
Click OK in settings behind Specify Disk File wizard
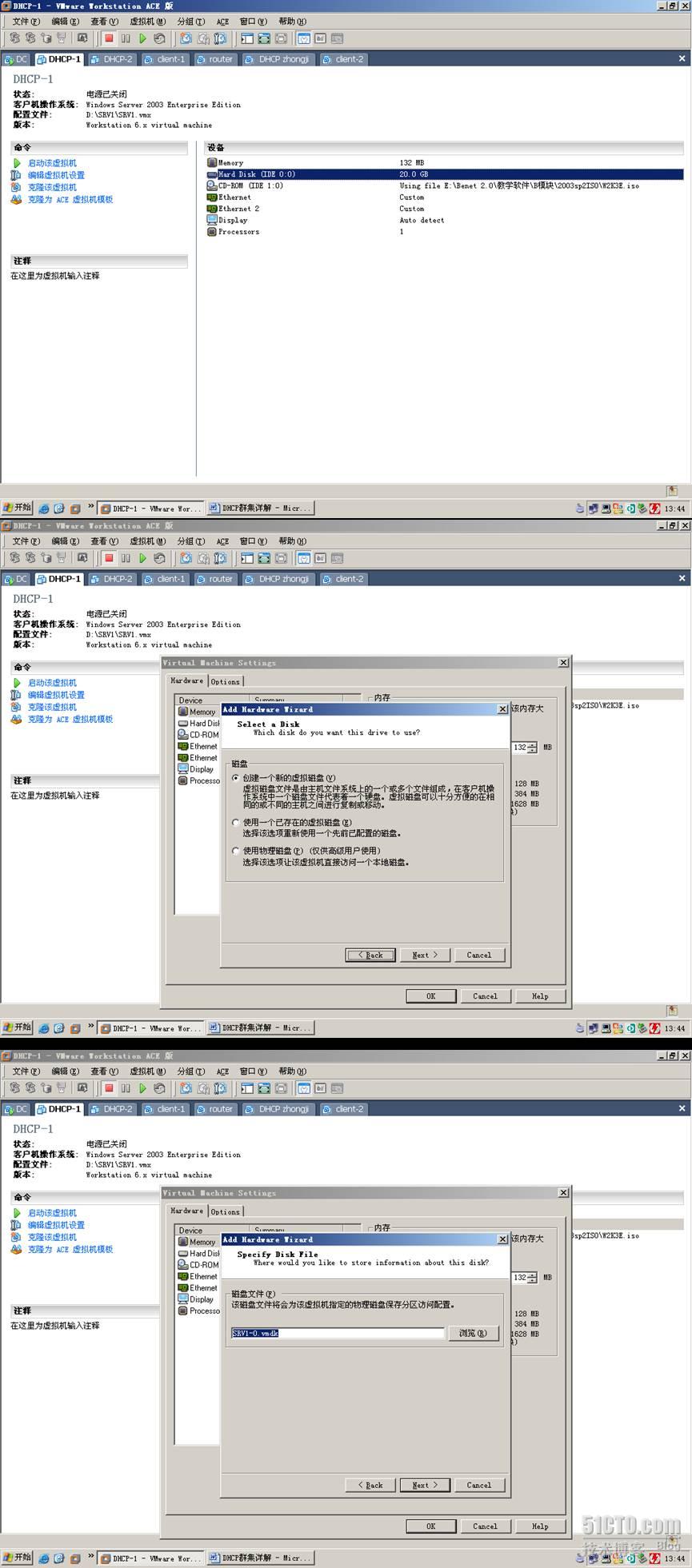point(430,1526)
